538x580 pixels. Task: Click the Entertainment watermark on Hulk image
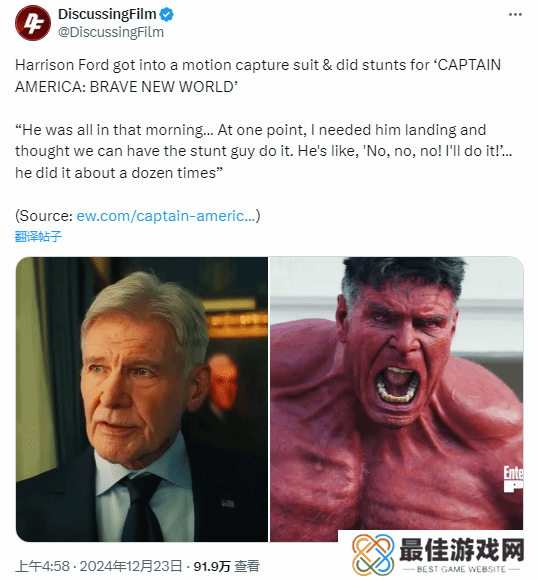point(514,479)
